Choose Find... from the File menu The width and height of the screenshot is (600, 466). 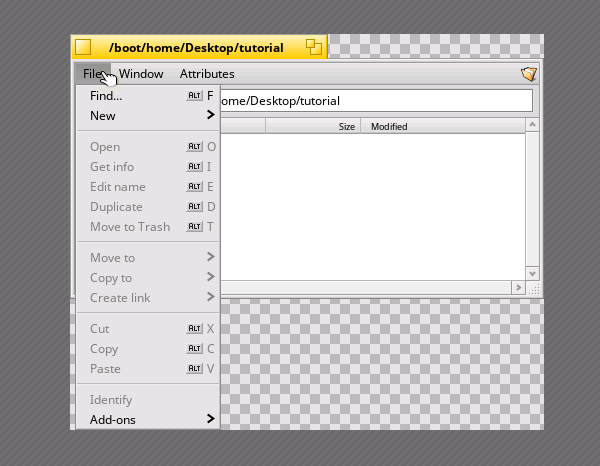pos(106,96)
